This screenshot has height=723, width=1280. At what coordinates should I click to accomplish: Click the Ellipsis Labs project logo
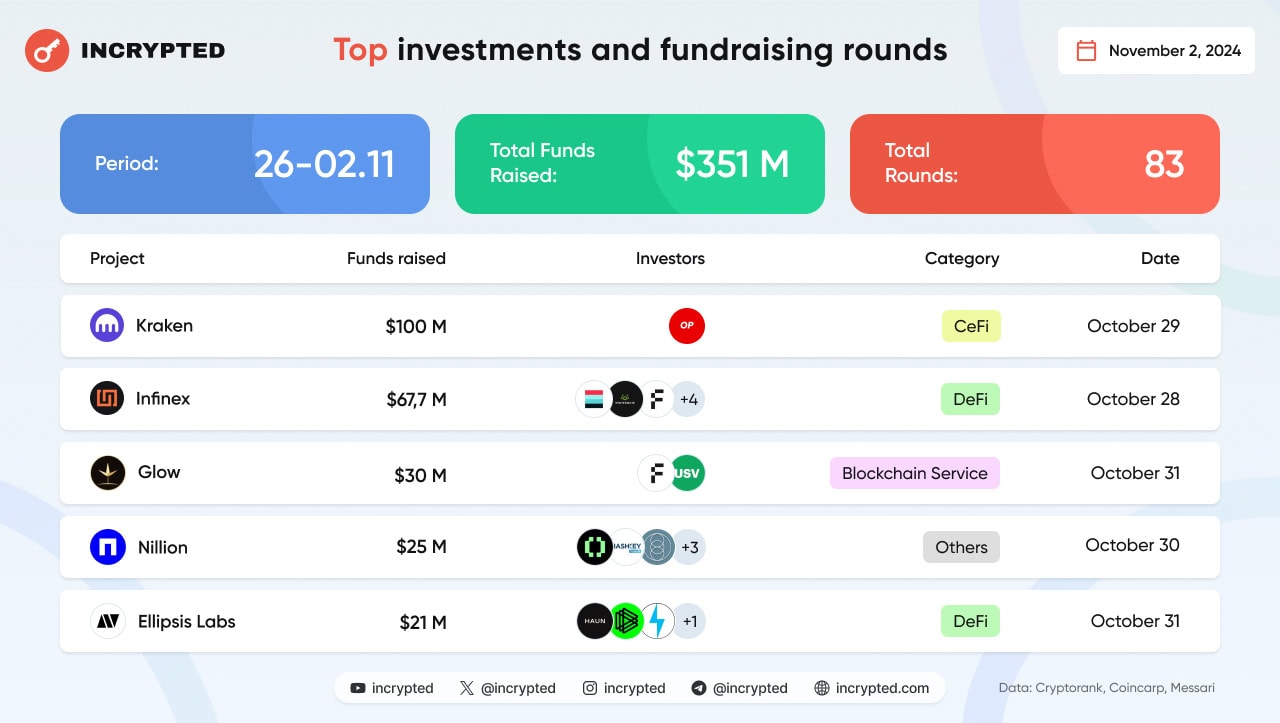[x=107, y=621]
